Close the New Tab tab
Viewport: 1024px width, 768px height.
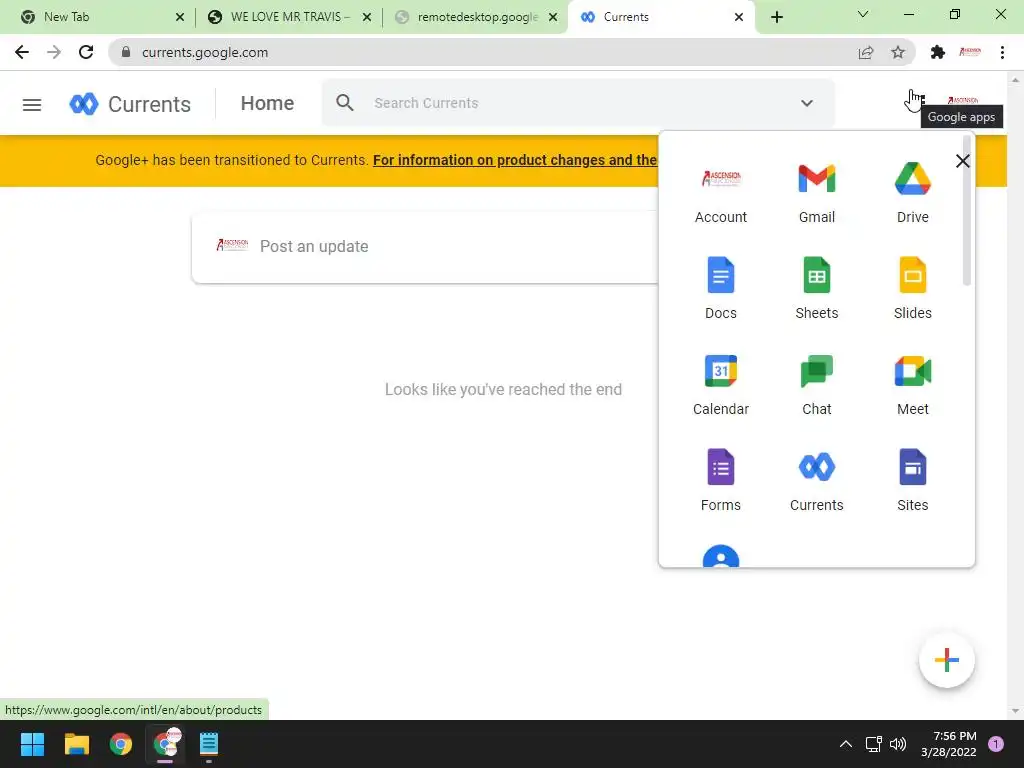pyautogui.click(x=180, y=17)
